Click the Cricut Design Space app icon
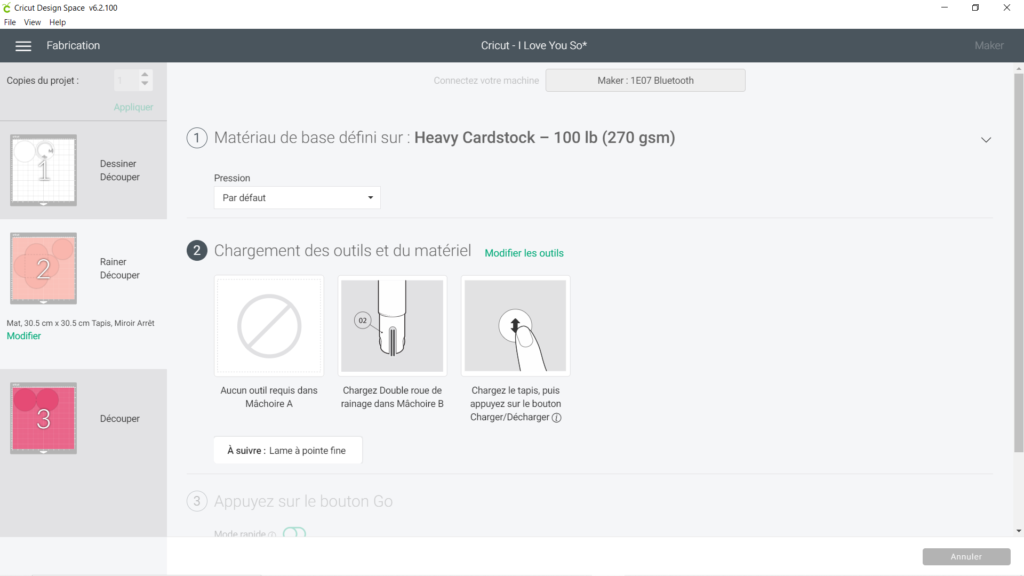This screenshot has height=576, width=1024. click(7, 8)
